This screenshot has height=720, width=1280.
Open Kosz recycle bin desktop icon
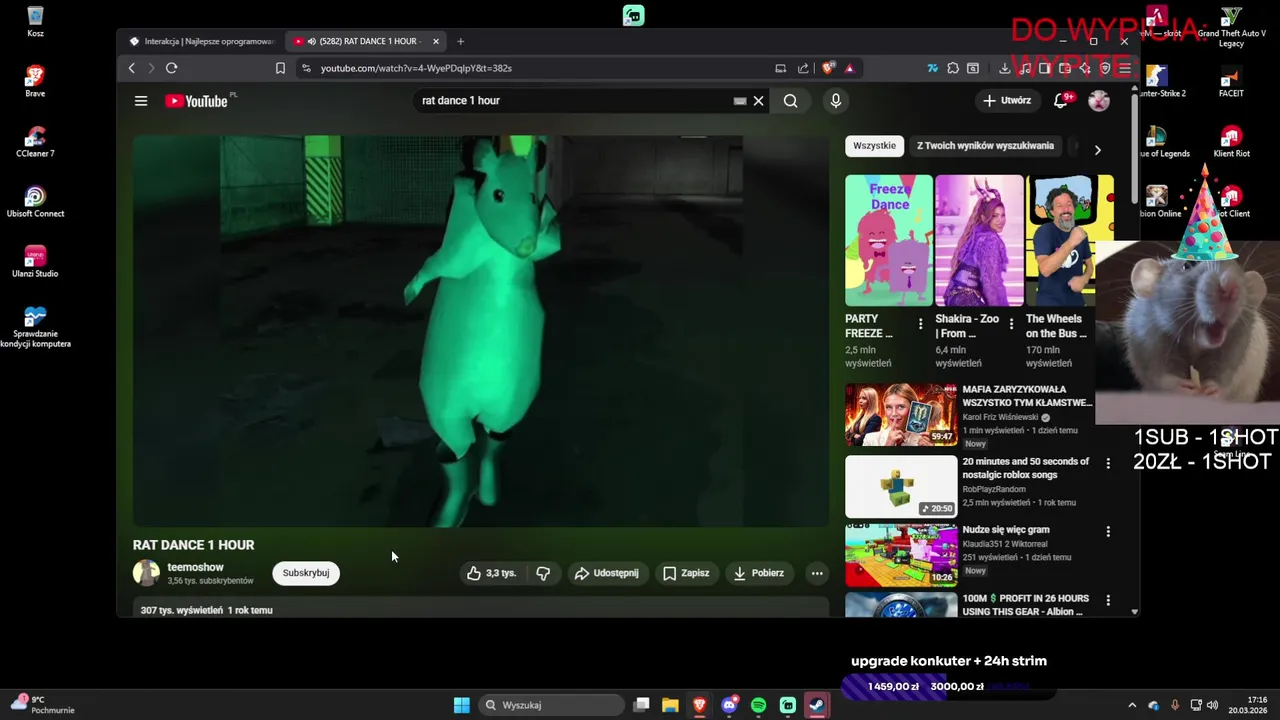coord(35,22)
